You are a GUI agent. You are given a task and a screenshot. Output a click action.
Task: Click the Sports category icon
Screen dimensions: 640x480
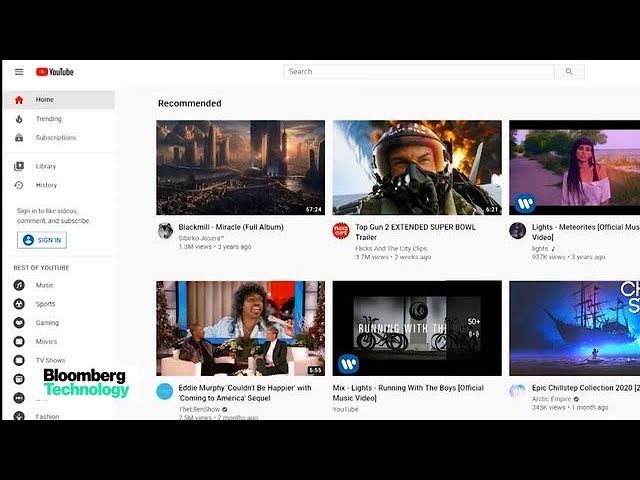pos(19,304)
